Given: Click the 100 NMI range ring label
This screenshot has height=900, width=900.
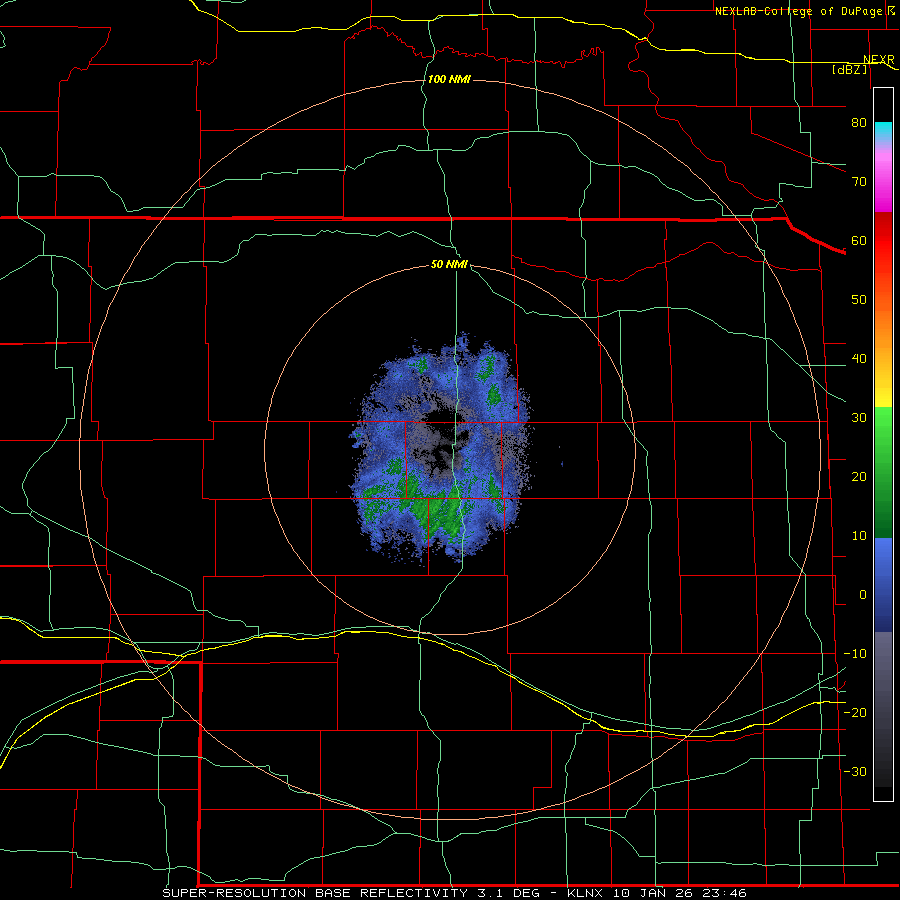Looking at the screenshot, I should coord(449,79).
